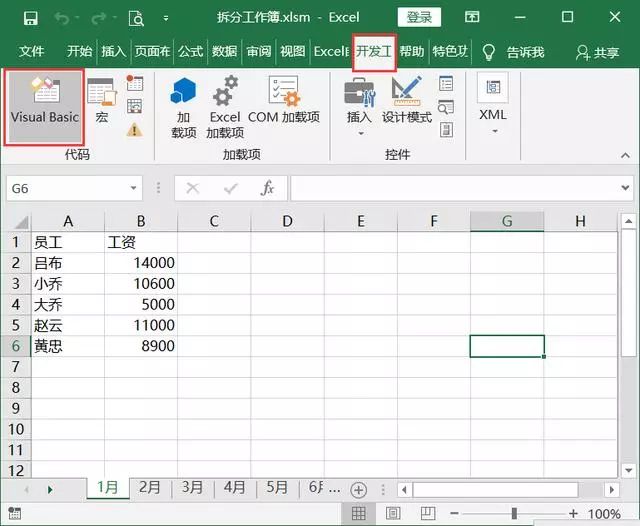Collapse the ribbon with the chevron
Screen dimensions: 640x526
tap(625, 155)
